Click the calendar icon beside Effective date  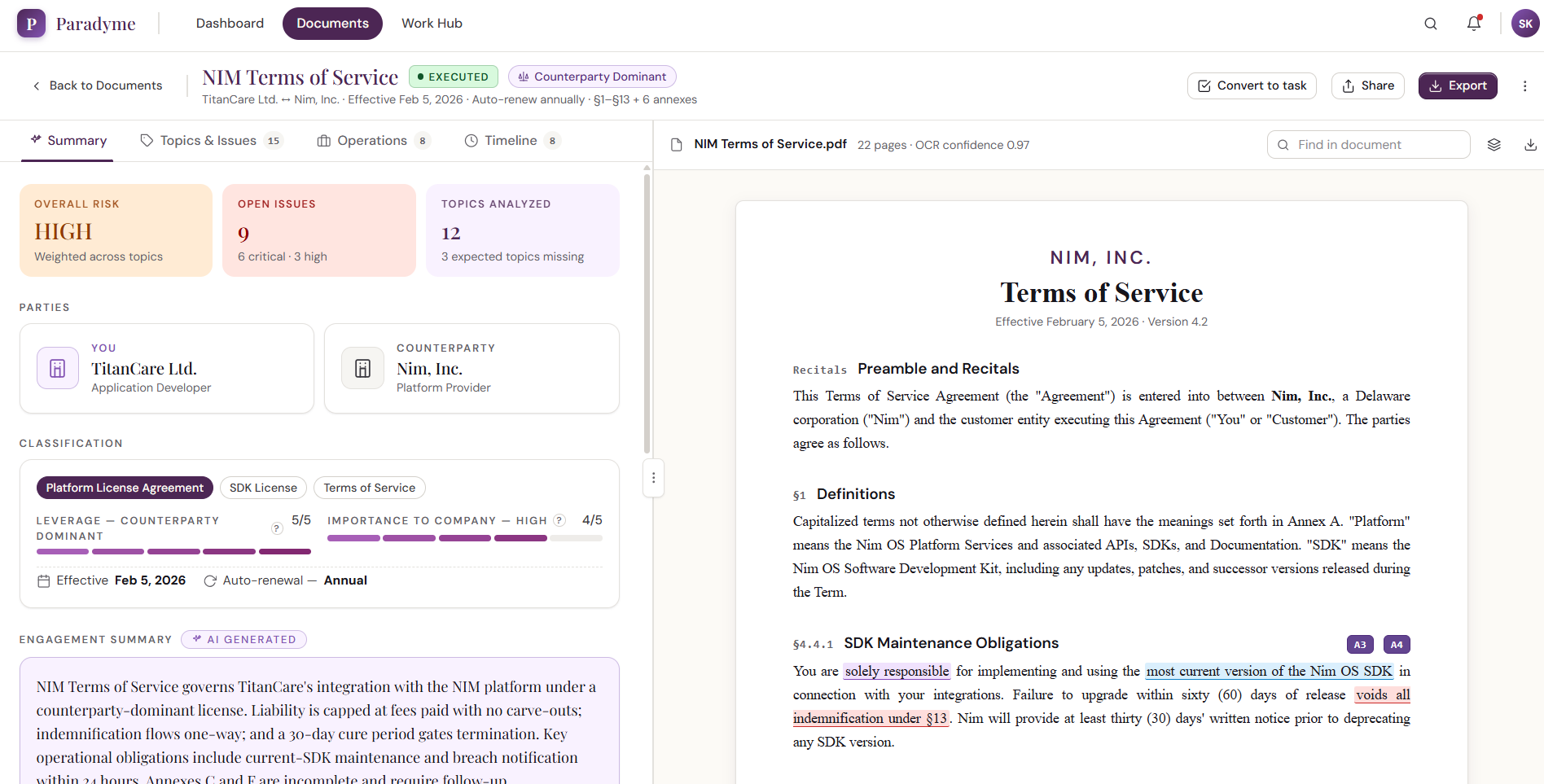click(44, 581)
